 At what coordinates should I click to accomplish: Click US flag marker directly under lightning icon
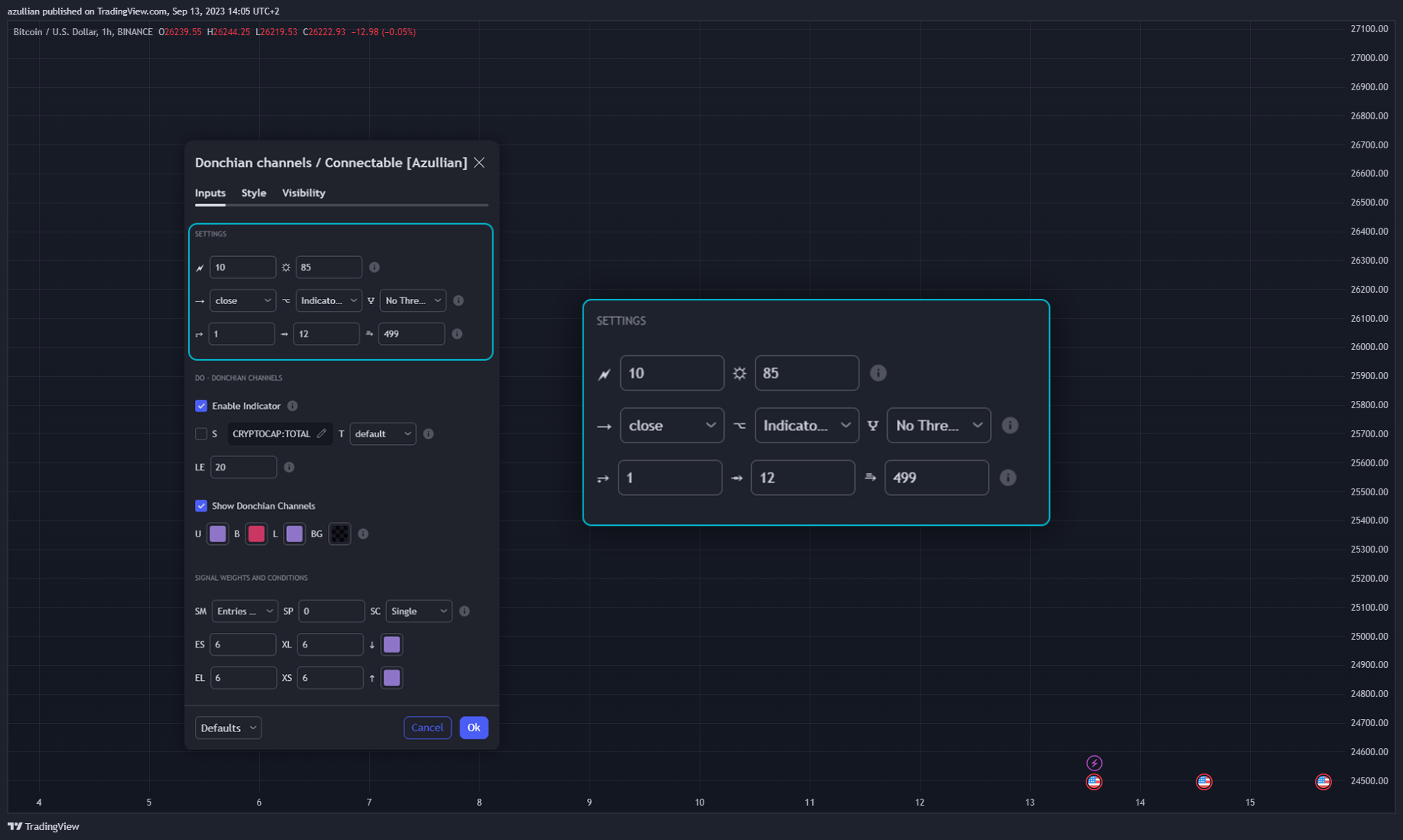point(1094,781)
